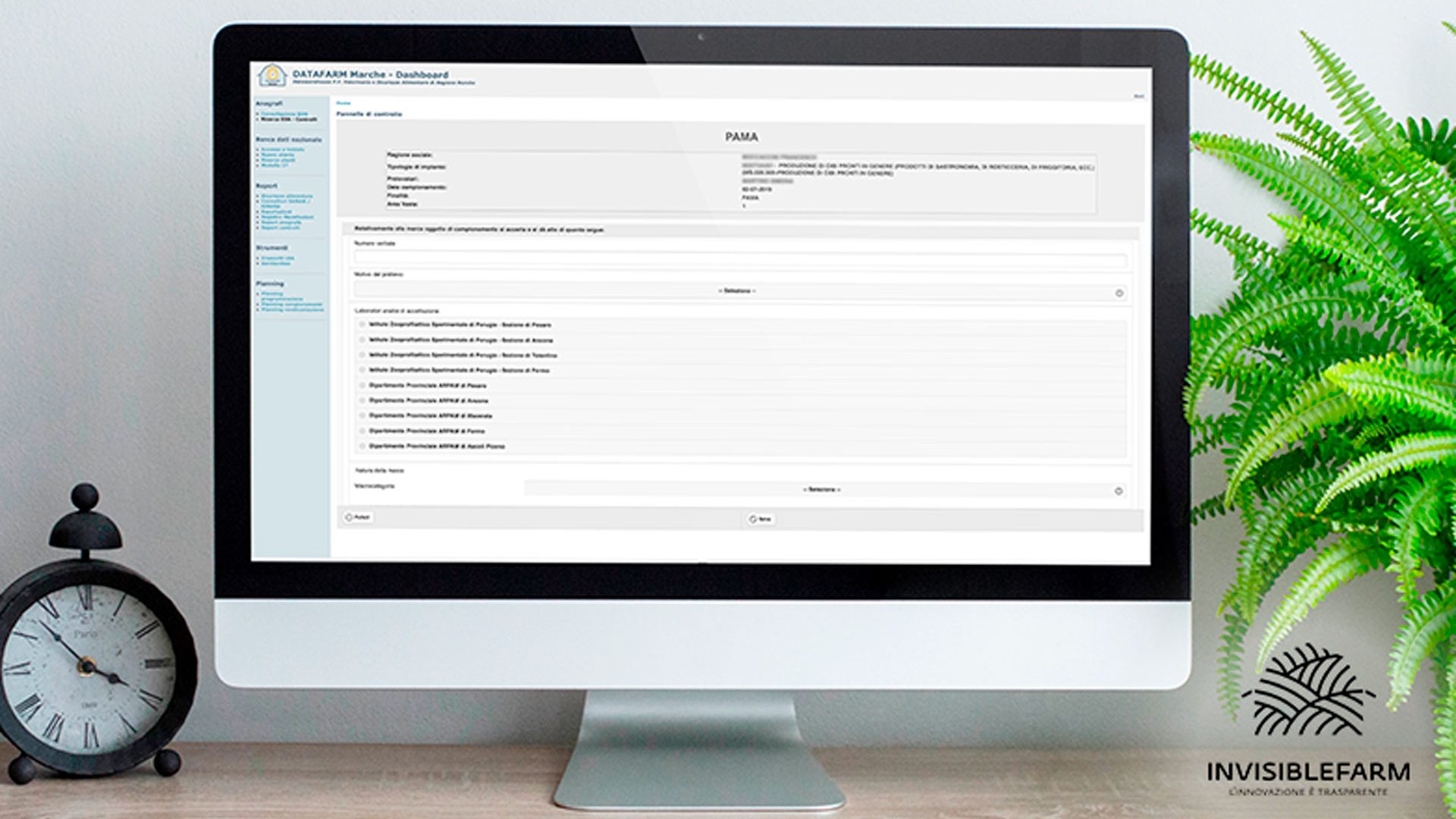The image size is (1456, 819).
Task: Click the link at the page's top-right corner
Action: [1138, 96]
